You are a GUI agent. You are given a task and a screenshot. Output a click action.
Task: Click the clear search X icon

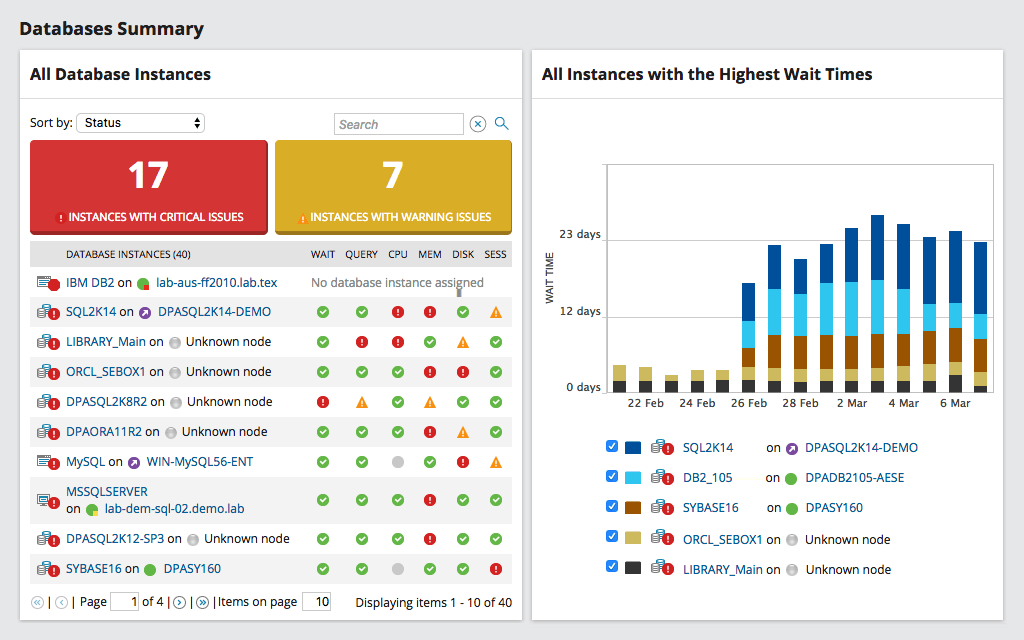477,123
